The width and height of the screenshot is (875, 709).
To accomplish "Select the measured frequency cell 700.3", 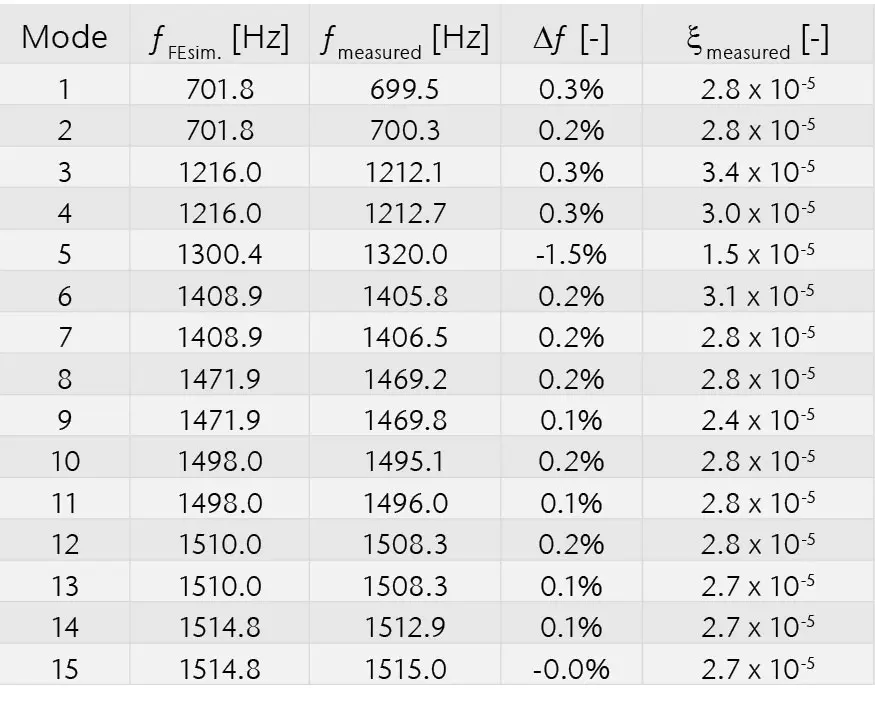I will [404, 130].
